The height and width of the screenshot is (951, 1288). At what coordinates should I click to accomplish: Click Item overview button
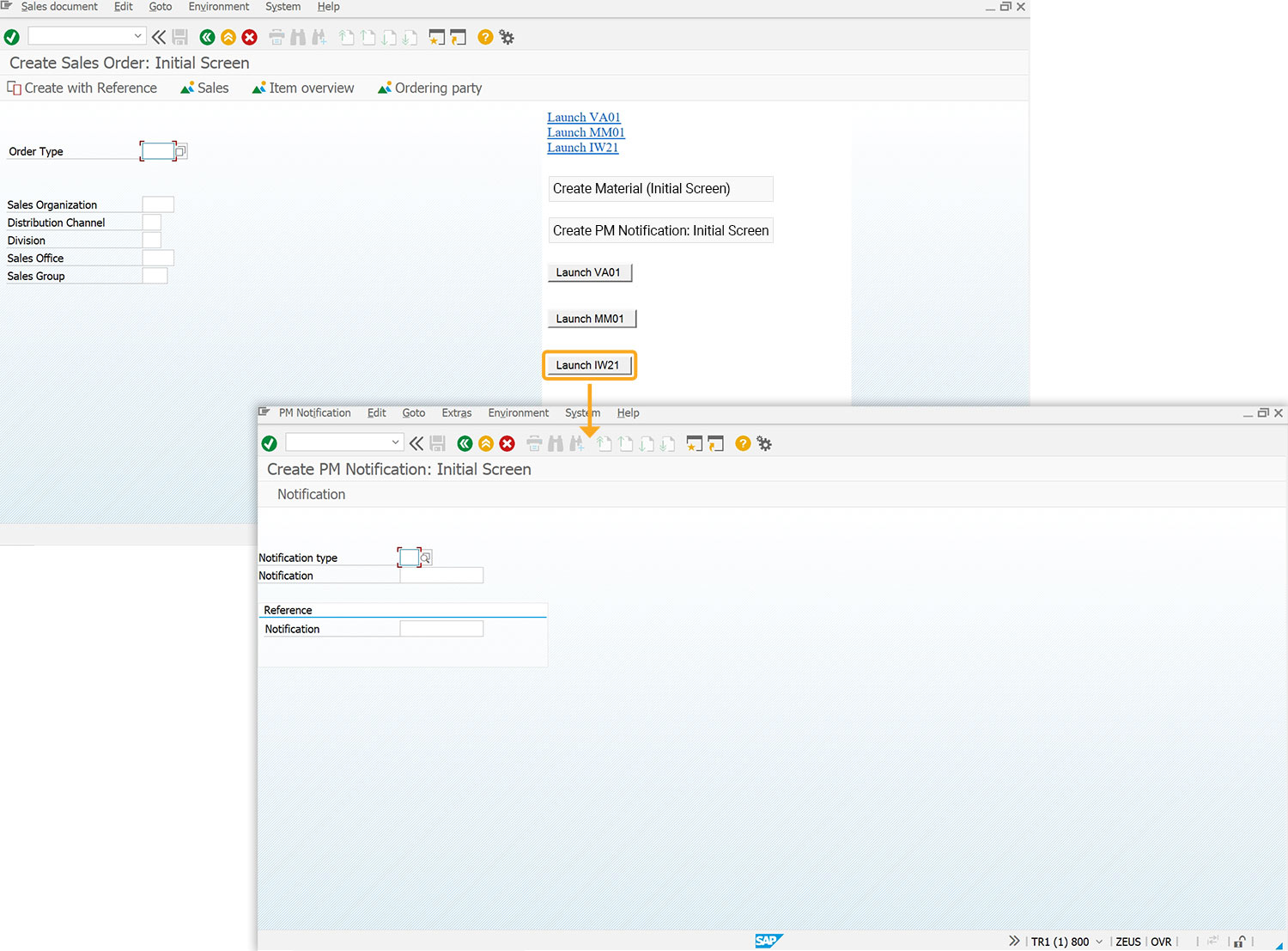tap(303, 88)
